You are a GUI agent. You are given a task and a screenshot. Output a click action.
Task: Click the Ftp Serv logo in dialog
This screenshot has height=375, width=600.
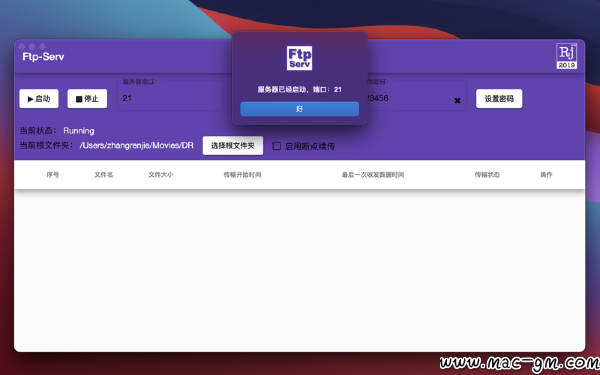(299, 58)
